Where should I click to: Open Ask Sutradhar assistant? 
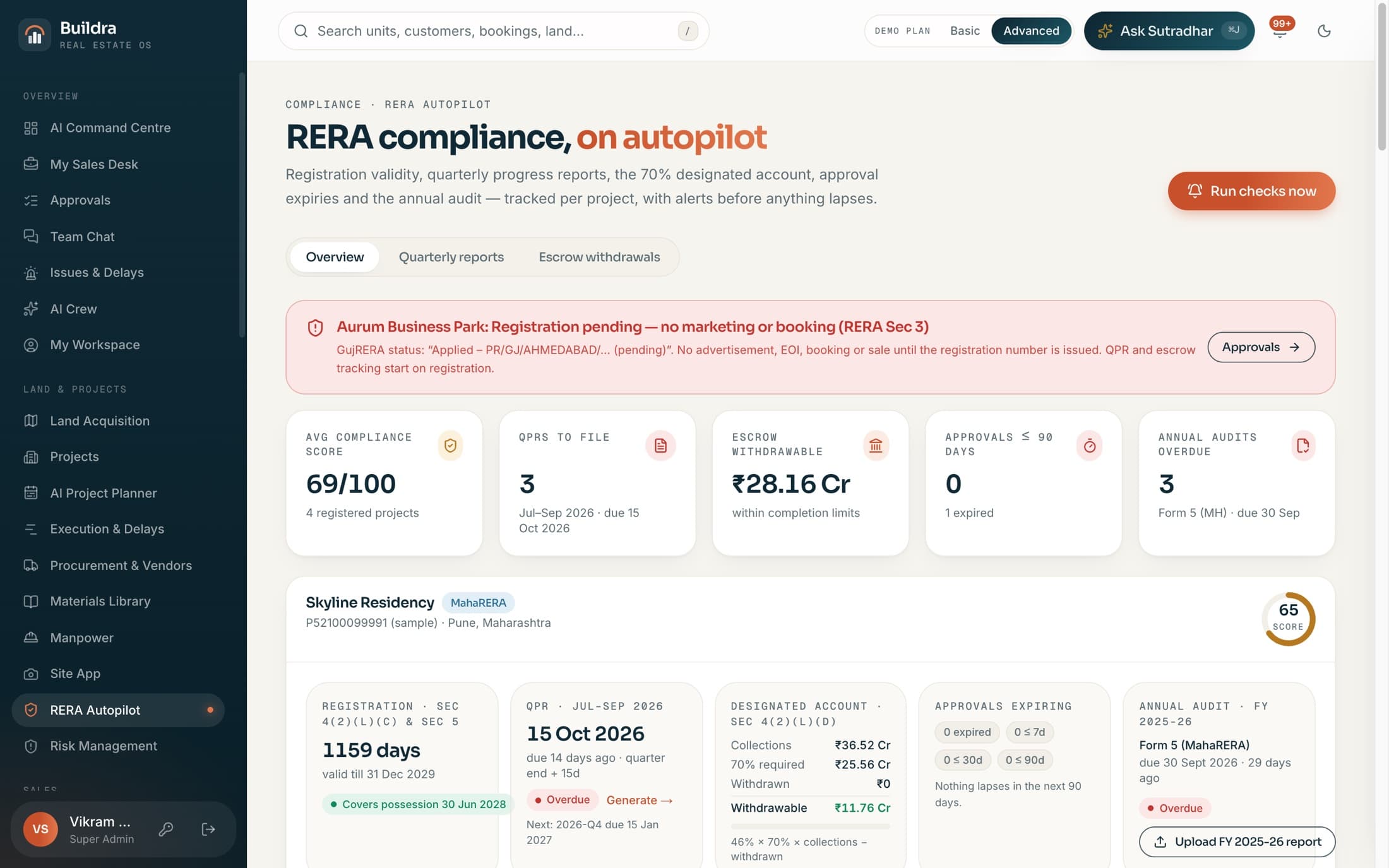1169,31
